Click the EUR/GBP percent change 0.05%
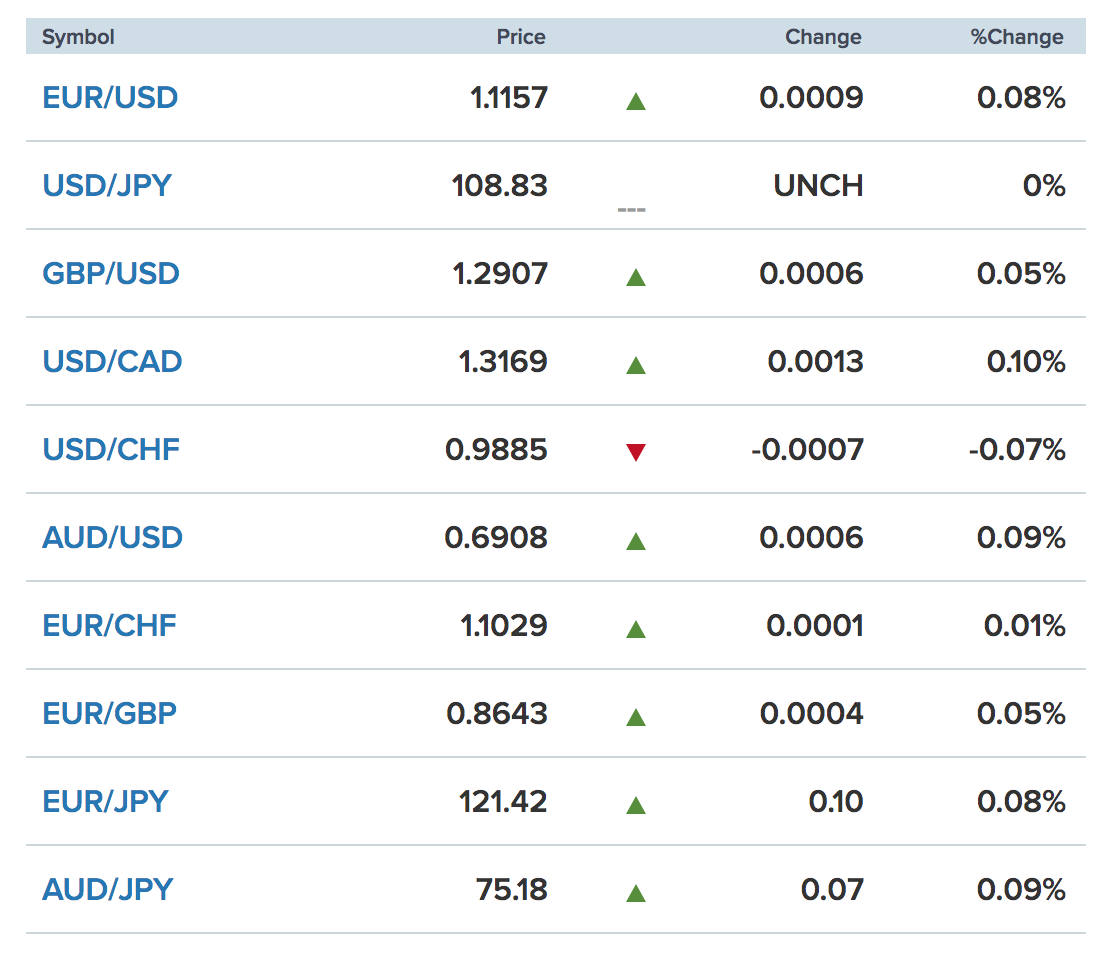 click(x=1022, y=713)
